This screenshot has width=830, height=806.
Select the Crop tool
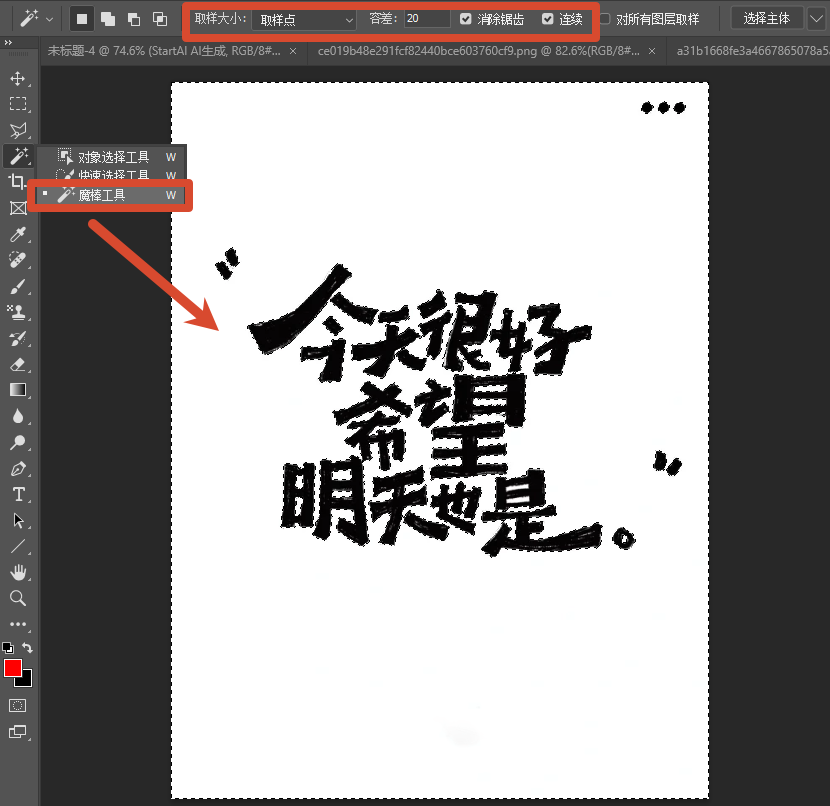17,182
